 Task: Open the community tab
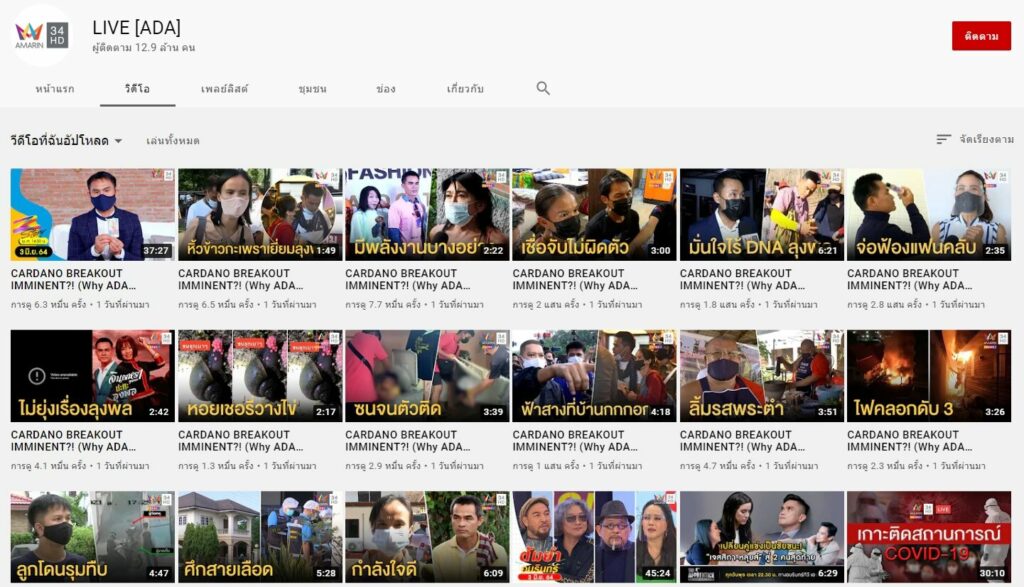312,89
